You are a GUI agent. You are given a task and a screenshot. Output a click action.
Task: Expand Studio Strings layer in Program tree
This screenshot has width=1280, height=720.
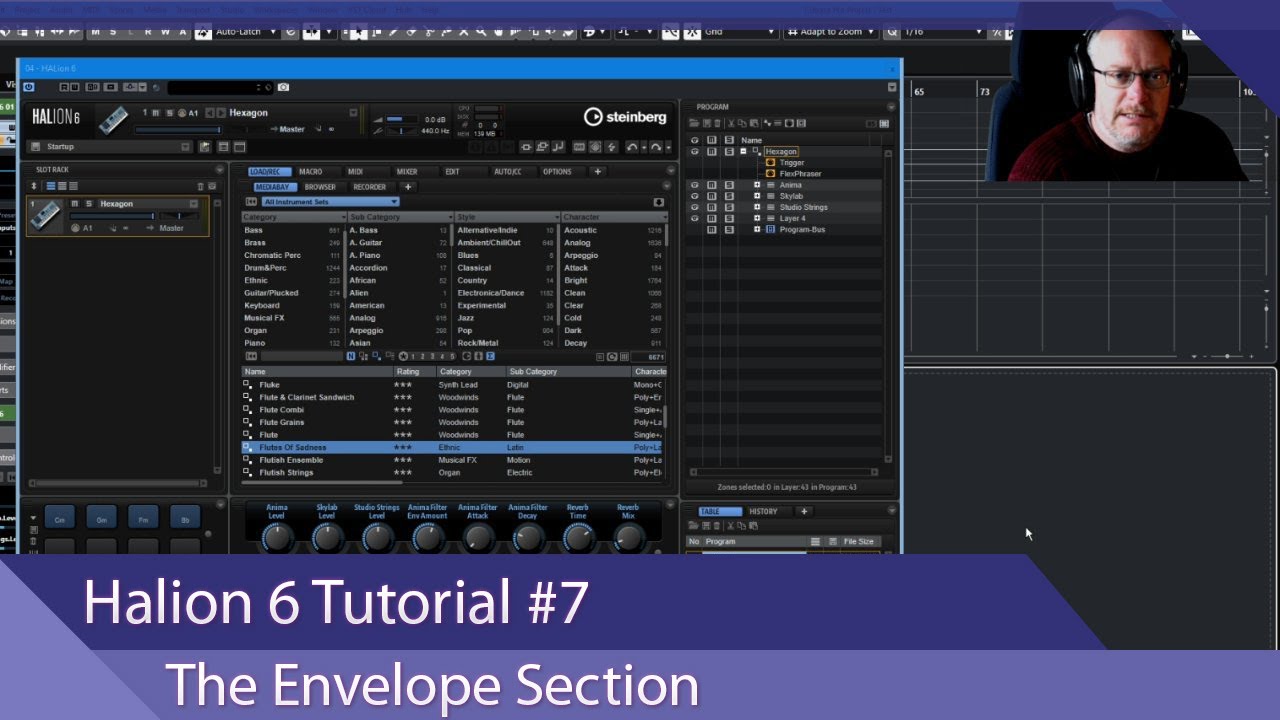pos(757,207)
